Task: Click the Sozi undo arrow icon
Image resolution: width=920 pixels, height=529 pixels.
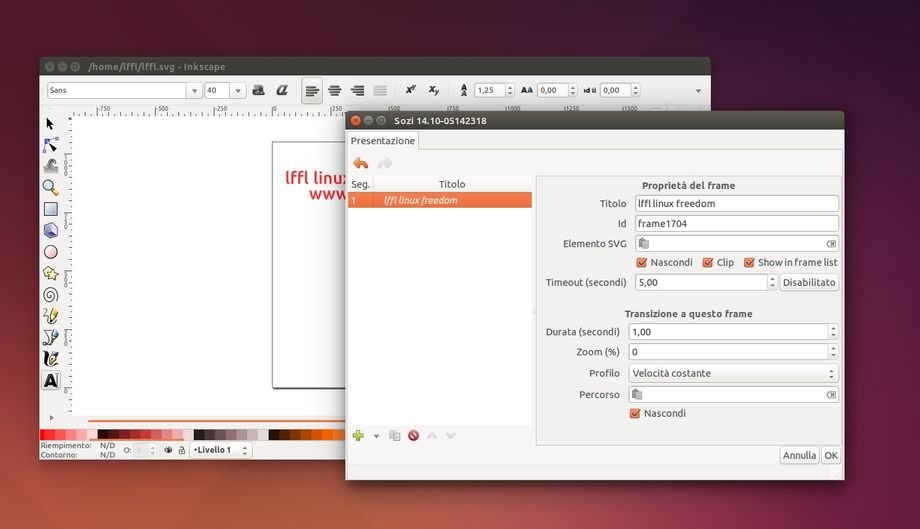Action: (361, 163)
